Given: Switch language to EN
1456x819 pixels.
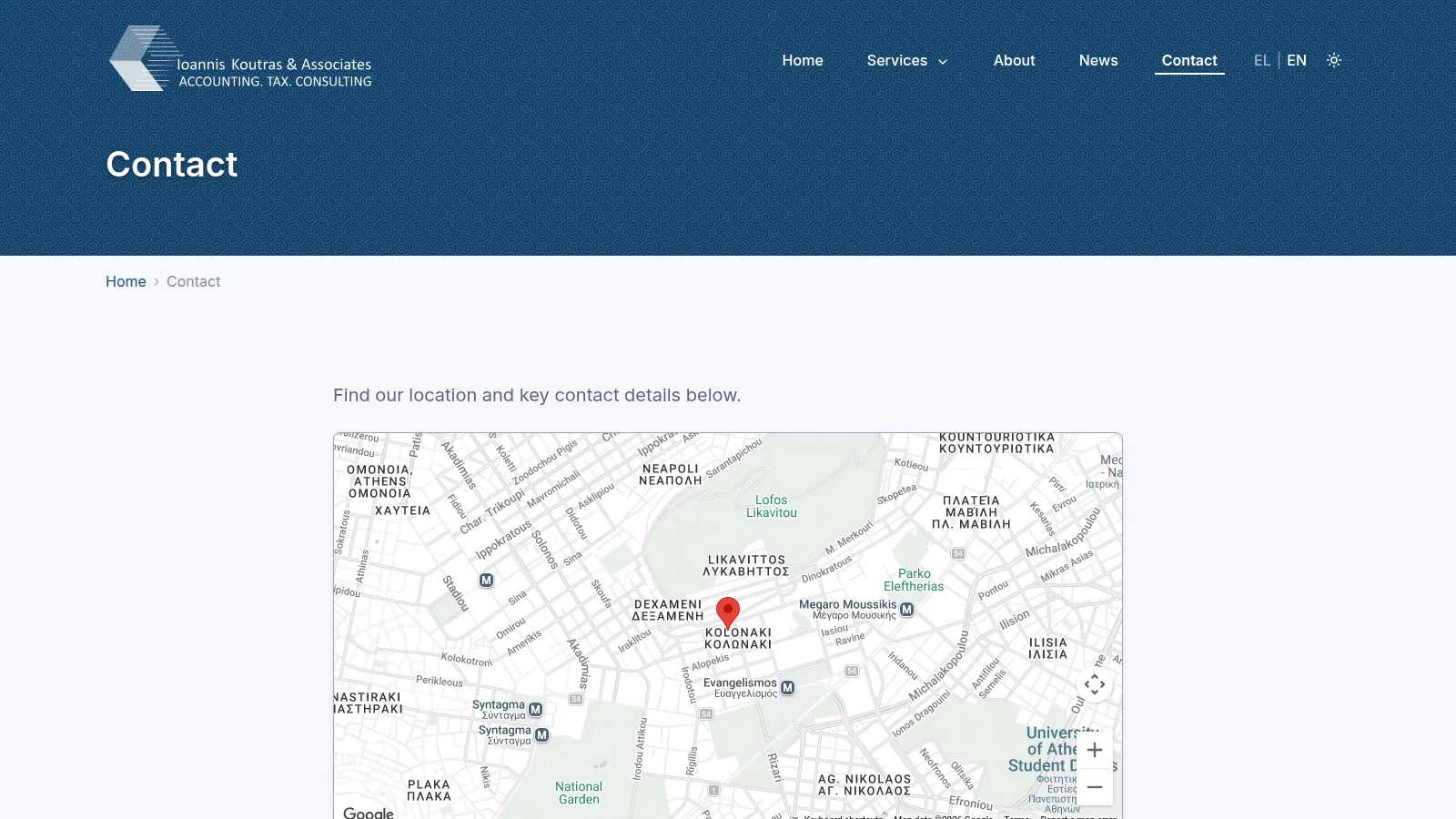Looking at the screenshot, I should 1297,60.
